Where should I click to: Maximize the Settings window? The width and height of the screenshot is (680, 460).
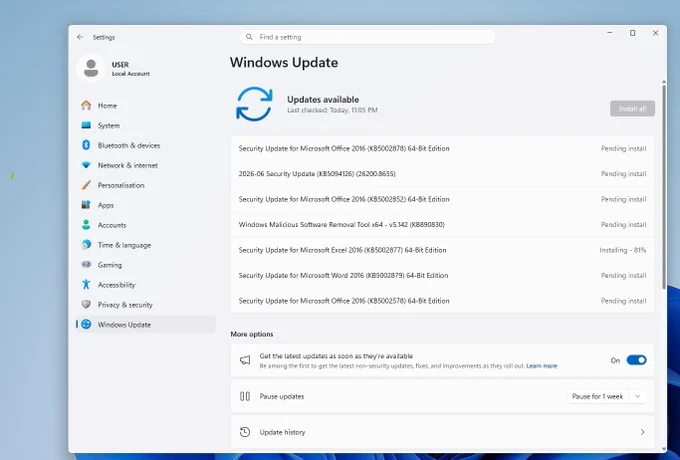pos(633,33)
